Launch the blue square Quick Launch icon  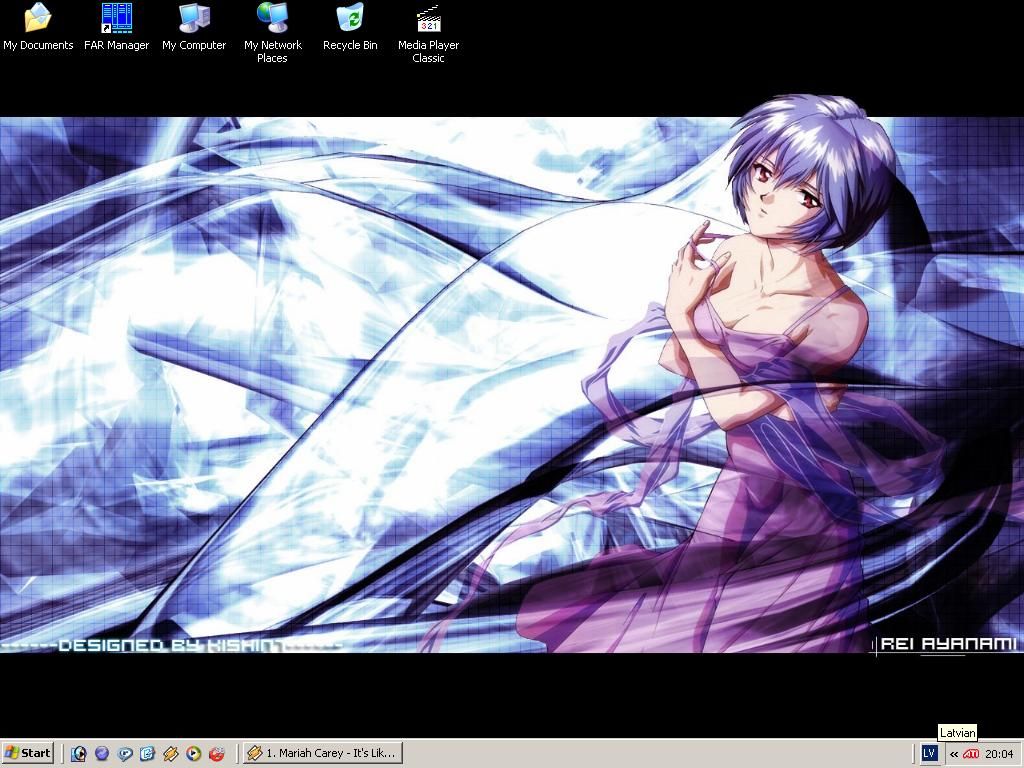point(148,754)
